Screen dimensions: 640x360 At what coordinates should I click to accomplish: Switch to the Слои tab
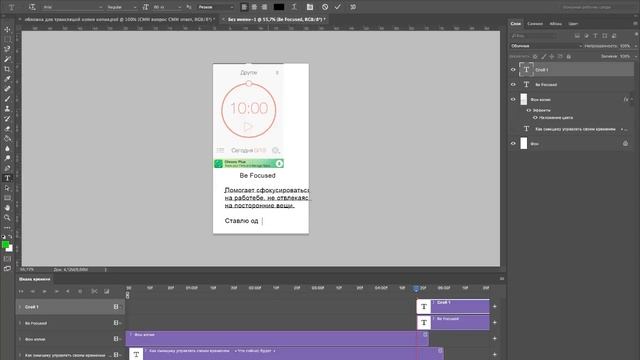tap(516, 24)
